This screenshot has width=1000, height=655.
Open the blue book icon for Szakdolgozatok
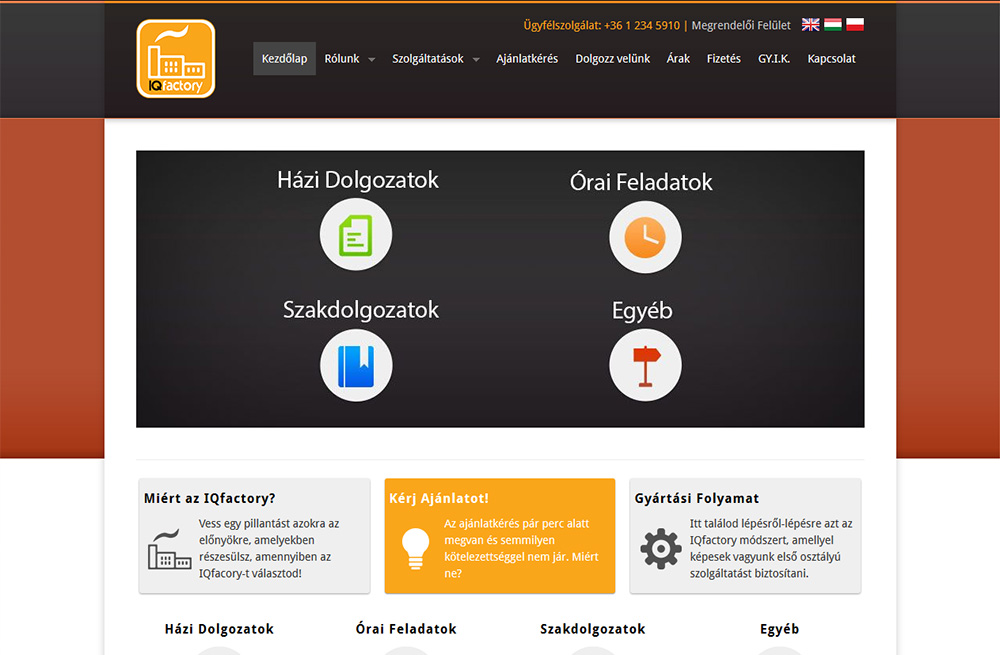(356, 365)
